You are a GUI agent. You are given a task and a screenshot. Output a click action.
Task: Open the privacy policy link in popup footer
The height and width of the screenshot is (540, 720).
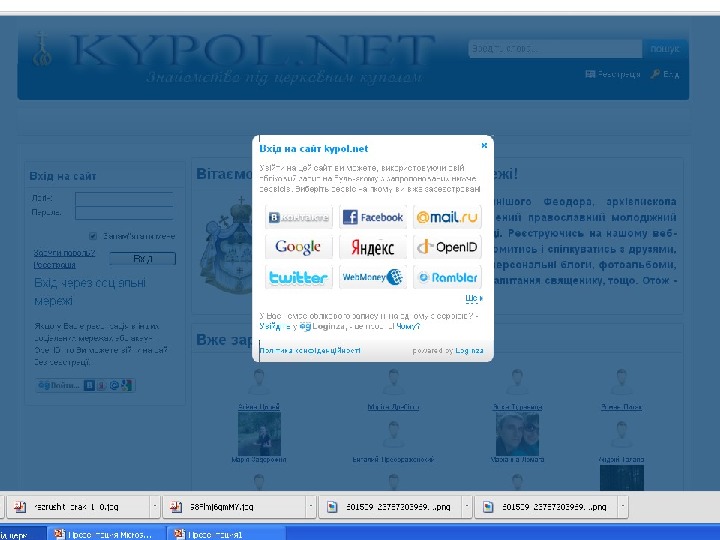(x=310, y=350)
